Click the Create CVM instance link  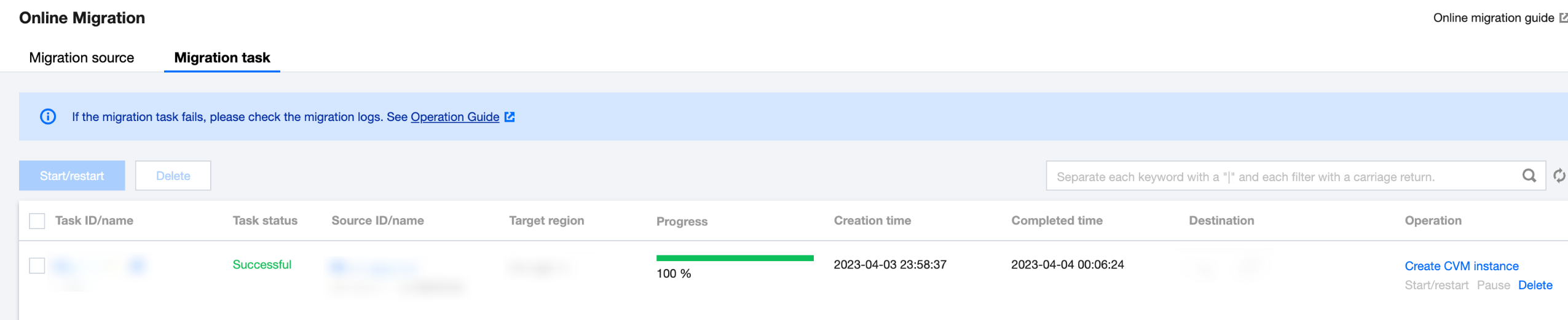pyautogui.click(x=1461, y=266)
